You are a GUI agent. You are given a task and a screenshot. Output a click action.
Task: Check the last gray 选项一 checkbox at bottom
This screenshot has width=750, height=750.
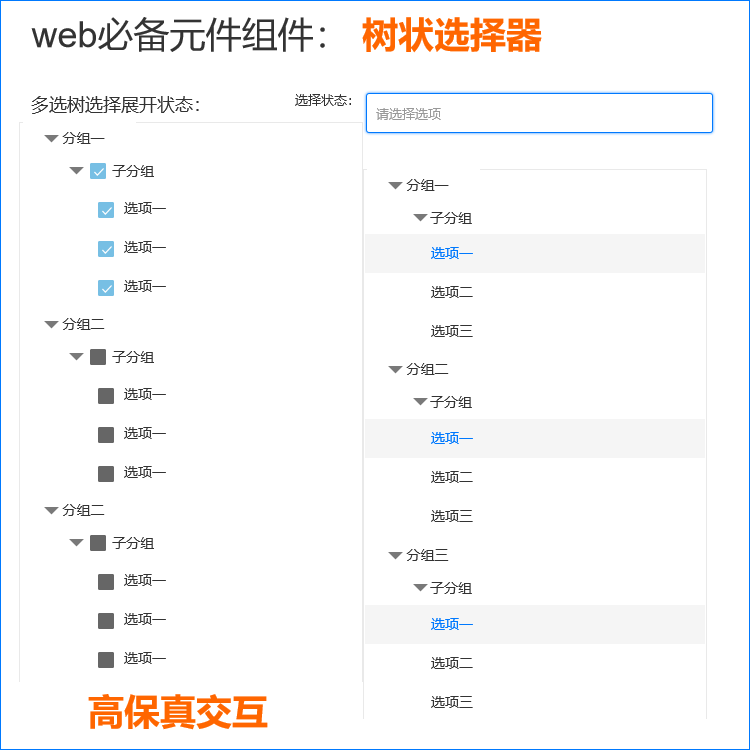pyautogui.click(x=106, y=660)
